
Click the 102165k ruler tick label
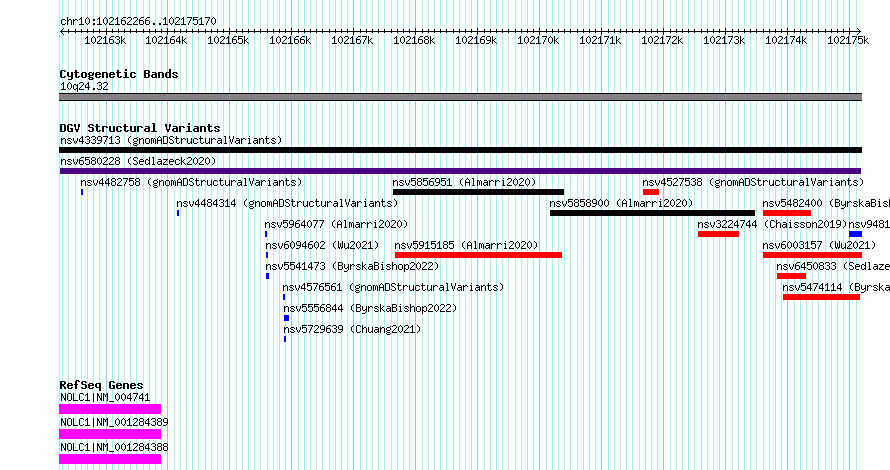[x=228, y=40]
